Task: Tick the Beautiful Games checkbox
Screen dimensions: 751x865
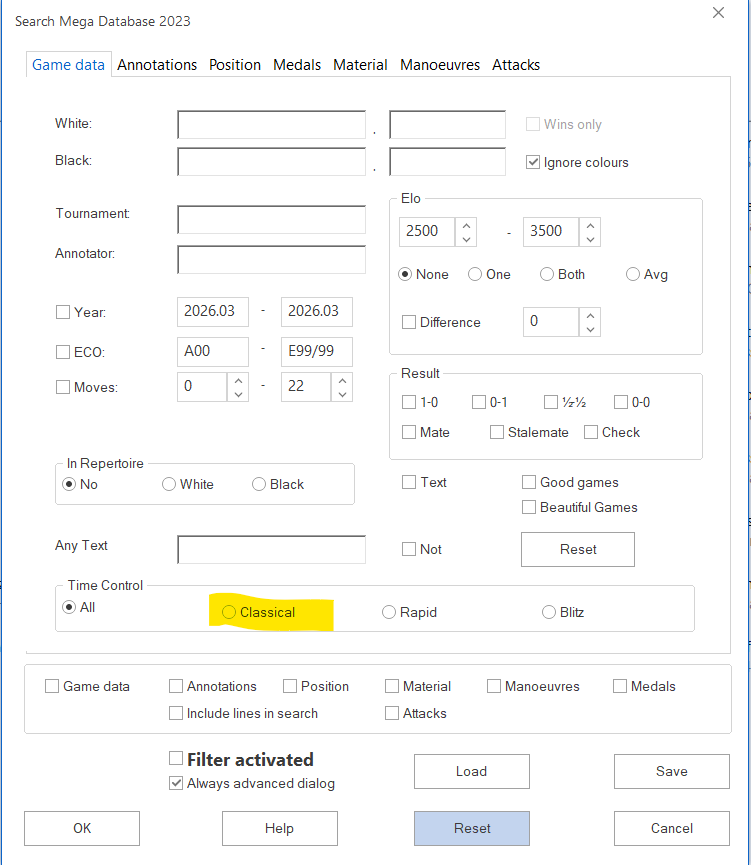Action: tap(529, 507)
